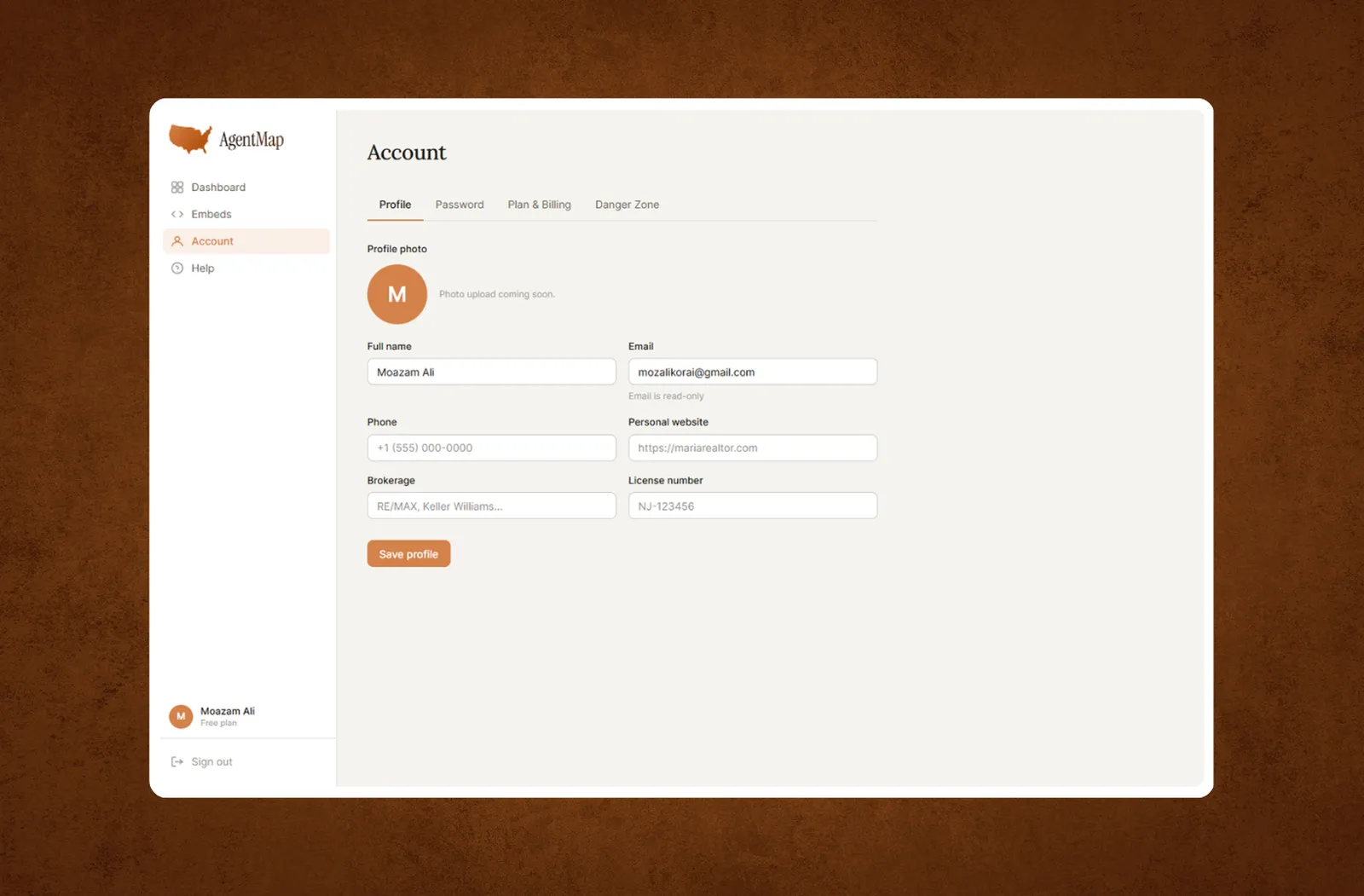Click the Embeds code brackets icon
1364x896 pixels.
tap(177, 214)
